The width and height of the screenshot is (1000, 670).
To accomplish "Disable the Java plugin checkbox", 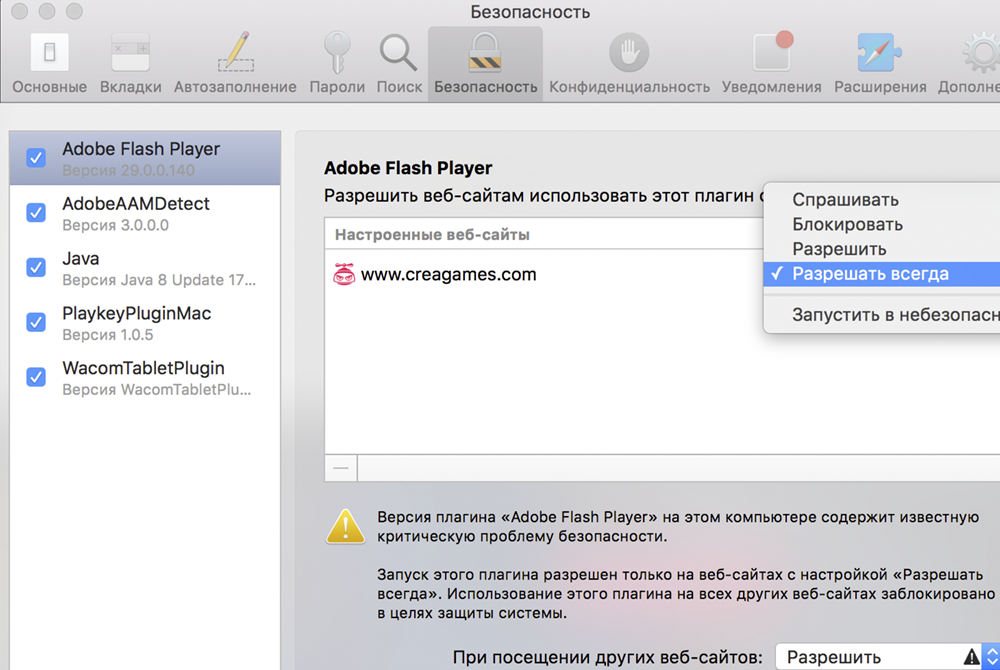I will click(x=36, y=268).
